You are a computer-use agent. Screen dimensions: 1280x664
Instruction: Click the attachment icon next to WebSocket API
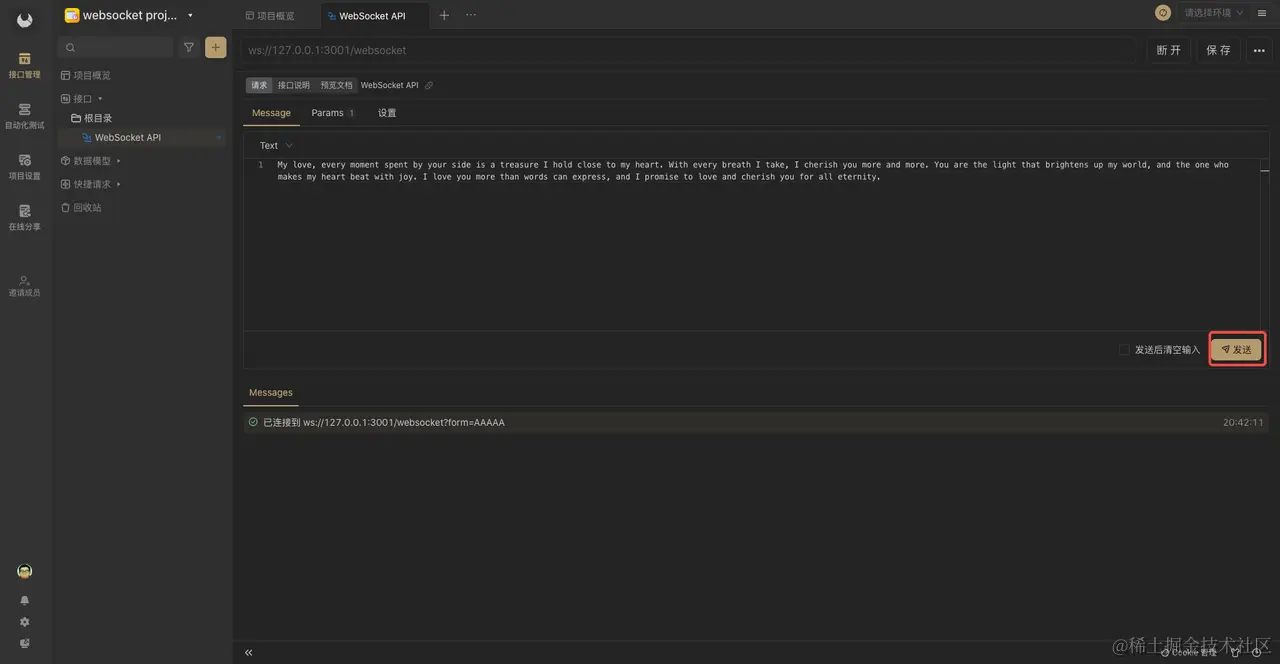point(428,85)
